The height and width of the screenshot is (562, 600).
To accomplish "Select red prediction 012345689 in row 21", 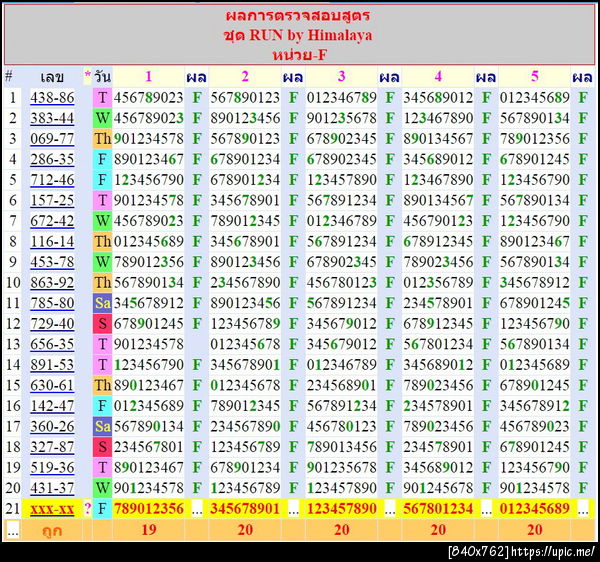I will point(535,509).
